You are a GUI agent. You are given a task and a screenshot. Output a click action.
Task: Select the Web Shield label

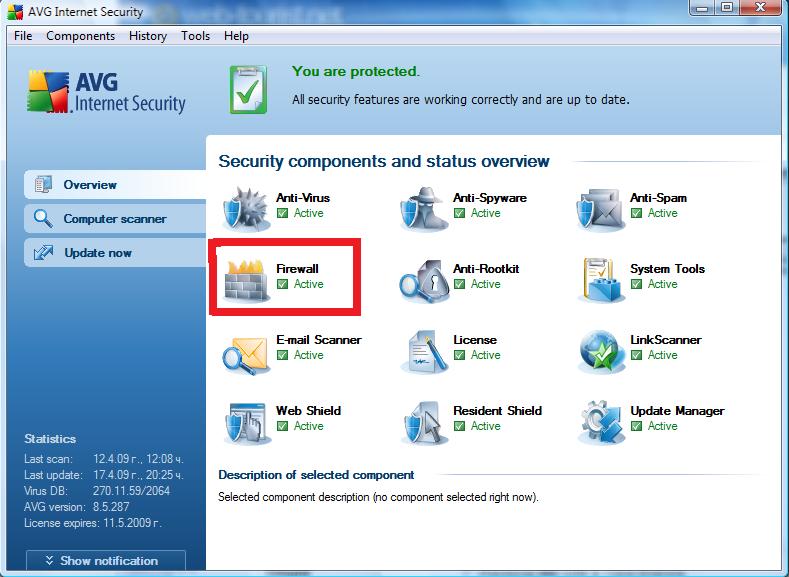[308, 410]
